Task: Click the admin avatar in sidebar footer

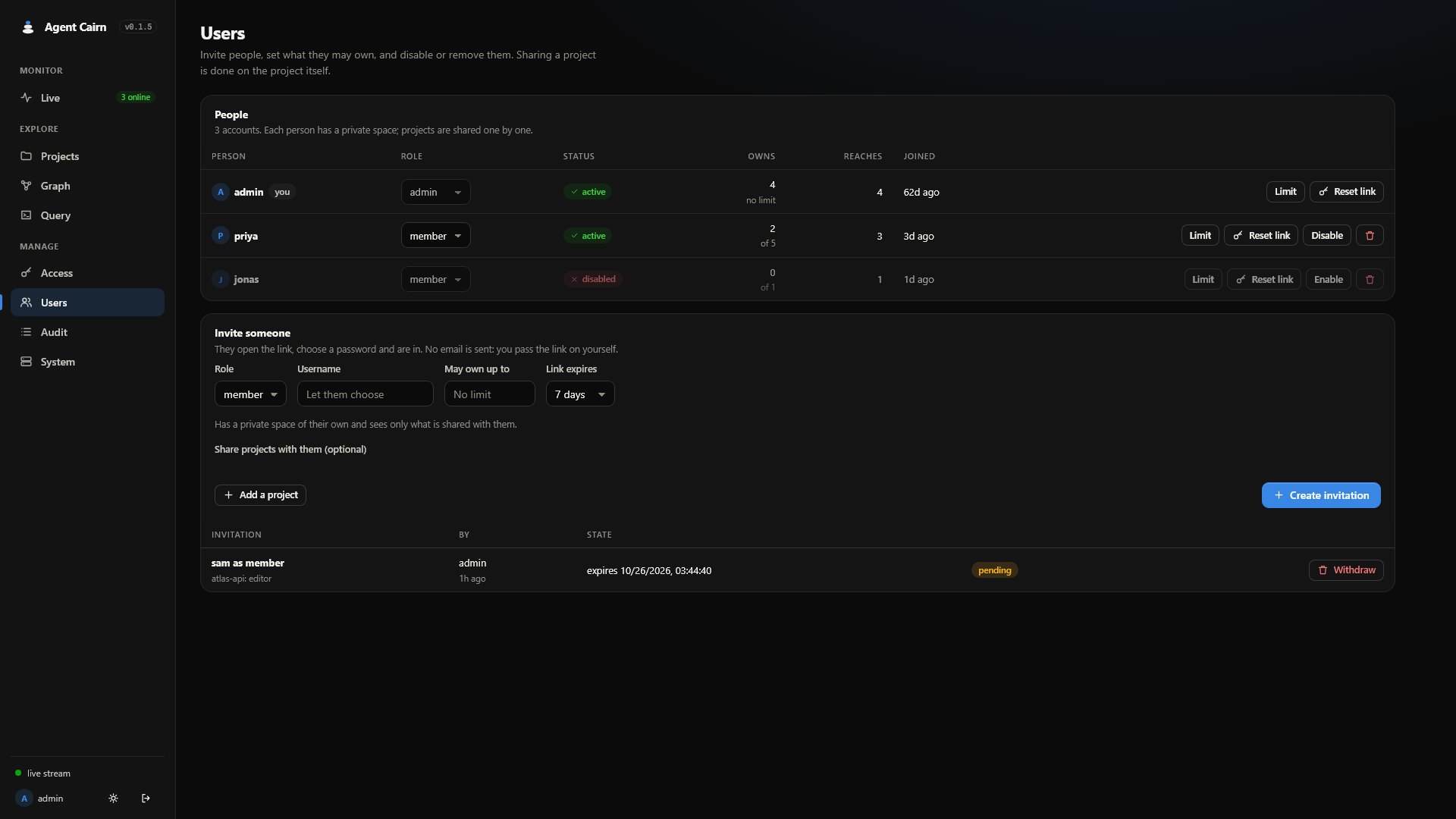Action: coord(24,799)
